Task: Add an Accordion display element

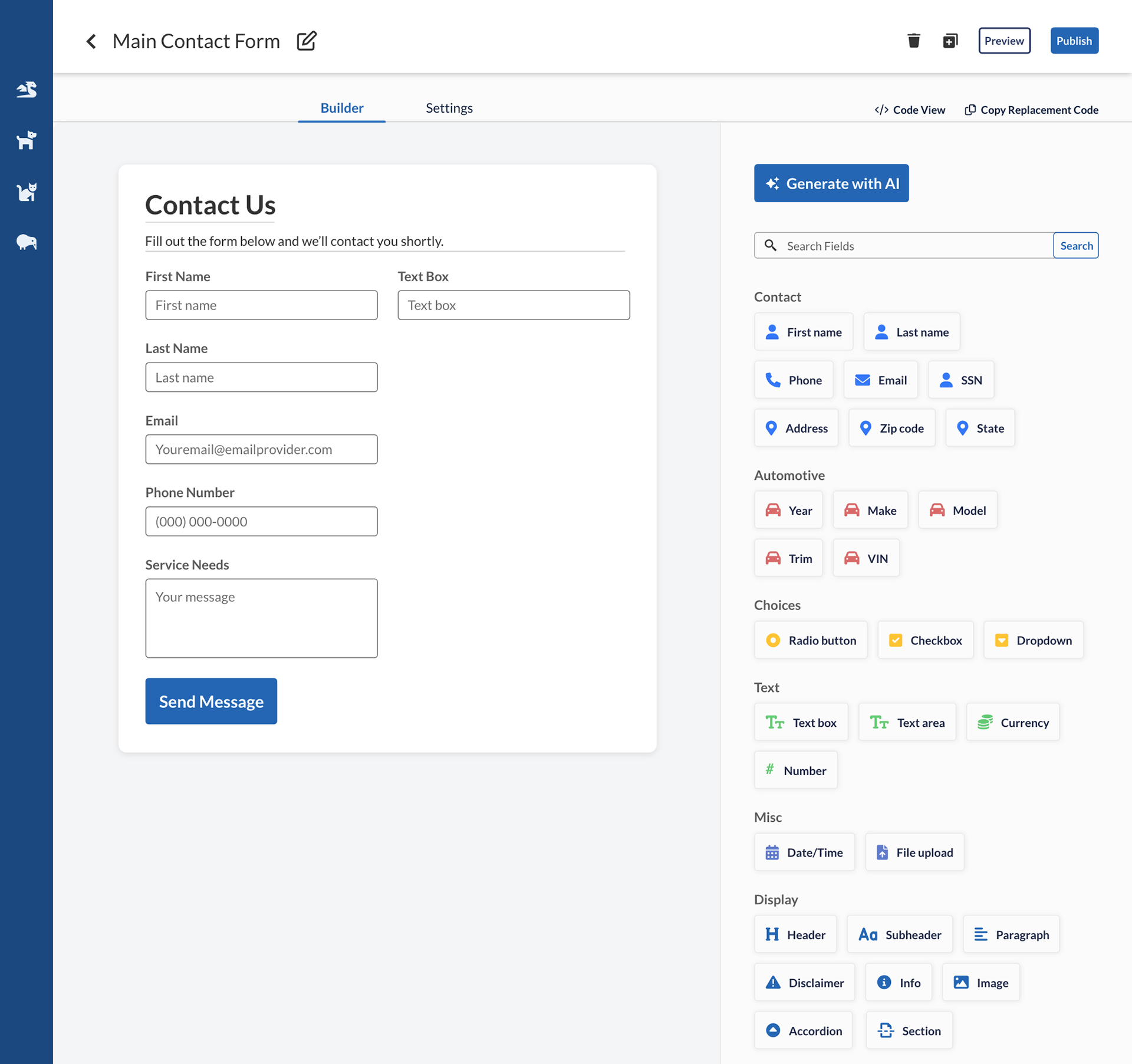Action: [x=803, y=1030]
